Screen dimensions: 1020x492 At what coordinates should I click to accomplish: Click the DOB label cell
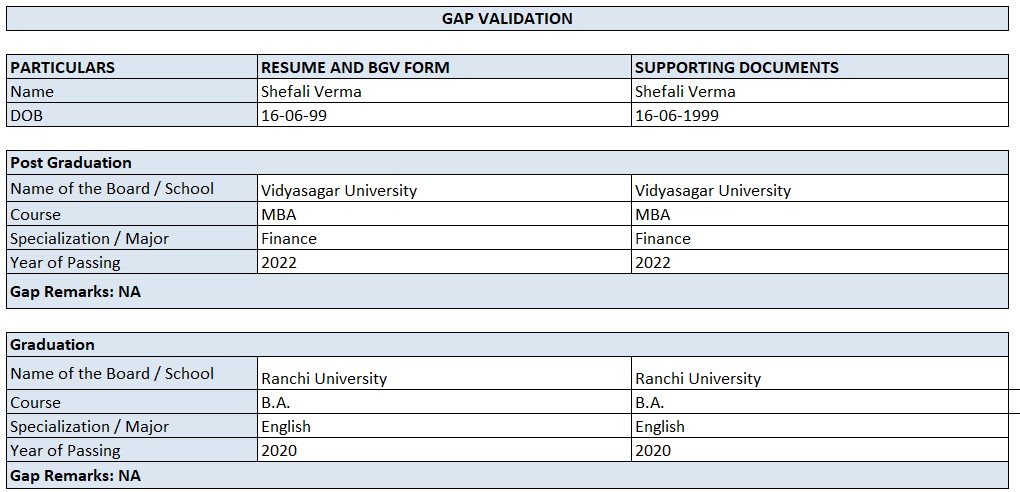[x=27, y=115]
